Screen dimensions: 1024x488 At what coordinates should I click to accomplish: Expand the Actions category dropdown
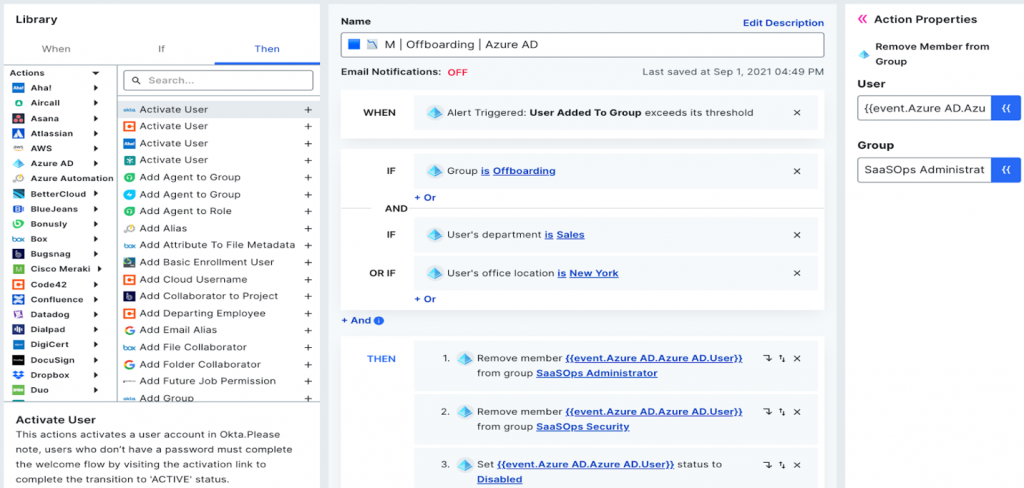coord(96,73)
